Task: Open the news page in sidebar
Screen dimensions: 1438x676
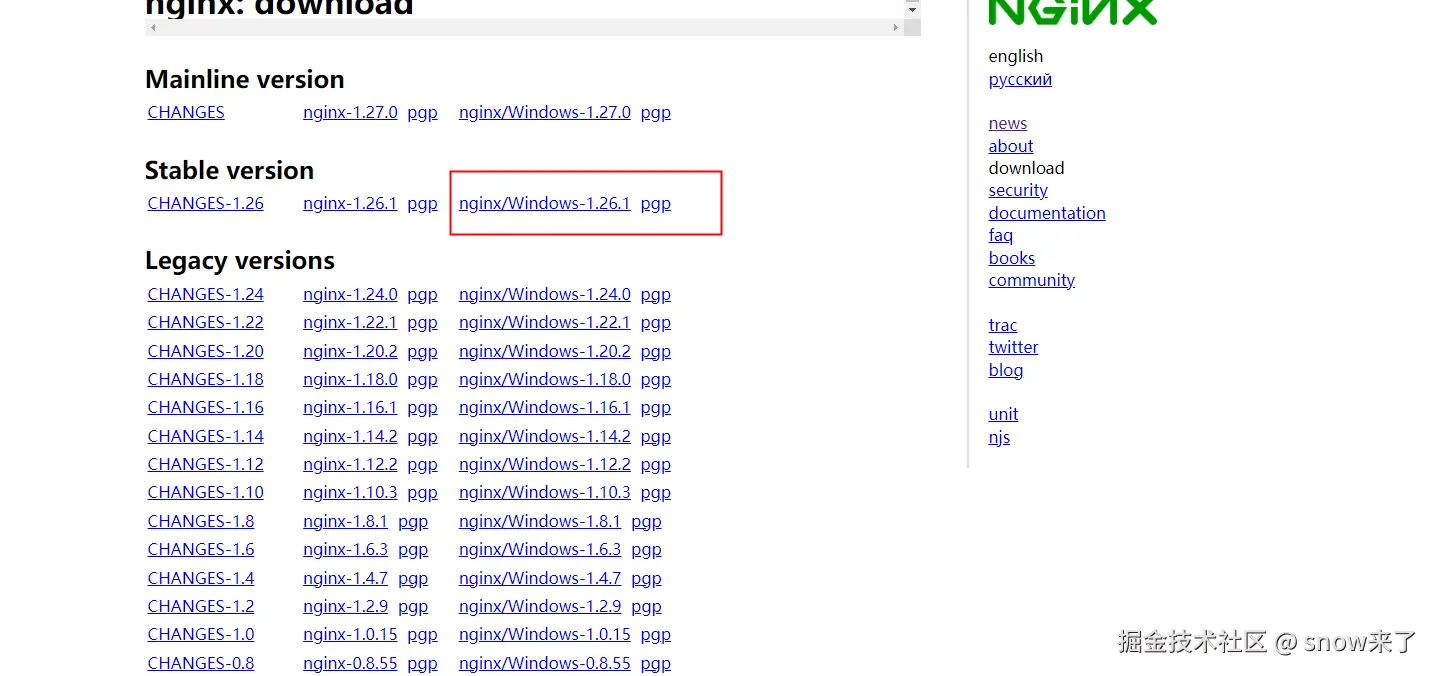Action: point(1008,123)
